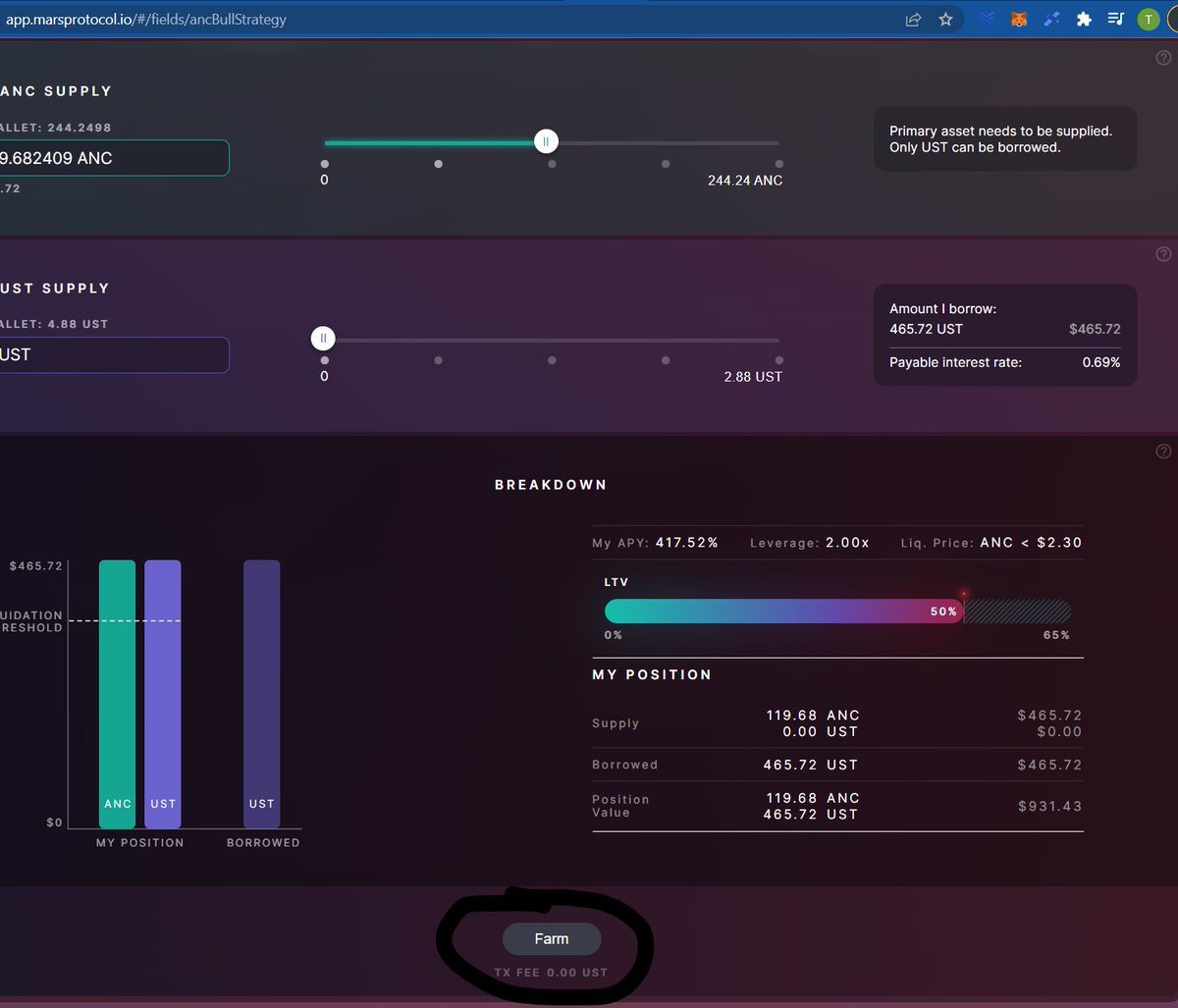
Task: Open the satellite wallet extension icon
Action: [1051, 19]
